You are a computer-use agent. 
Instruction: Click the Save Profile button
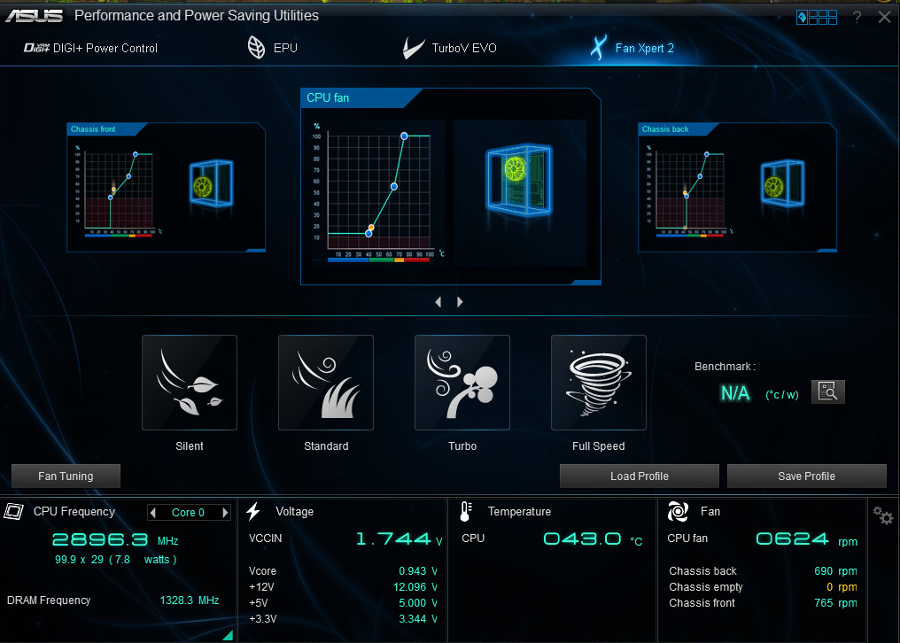point(806,476)
